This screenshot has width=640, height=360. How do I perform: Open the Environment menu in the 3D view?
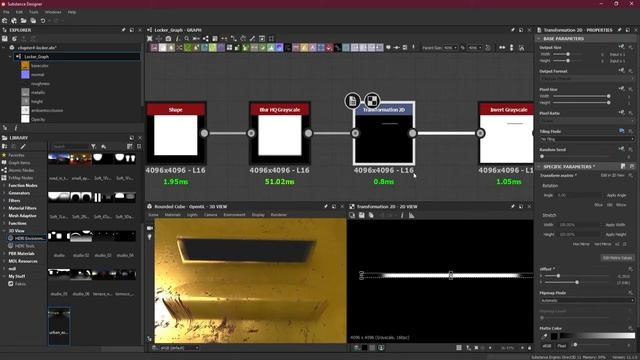234,215
